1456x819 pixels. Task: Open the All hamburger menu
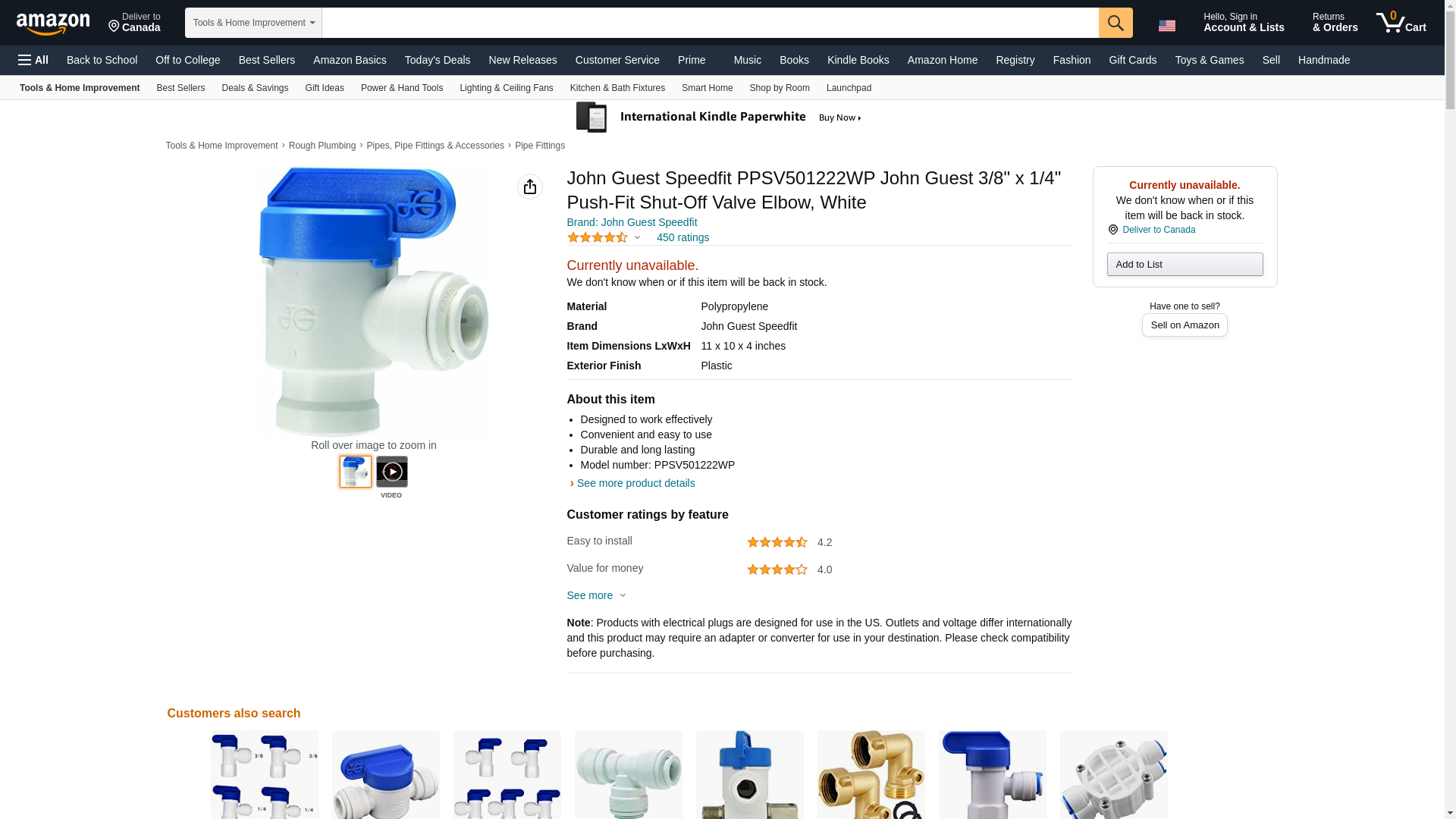tap(33, 60)
